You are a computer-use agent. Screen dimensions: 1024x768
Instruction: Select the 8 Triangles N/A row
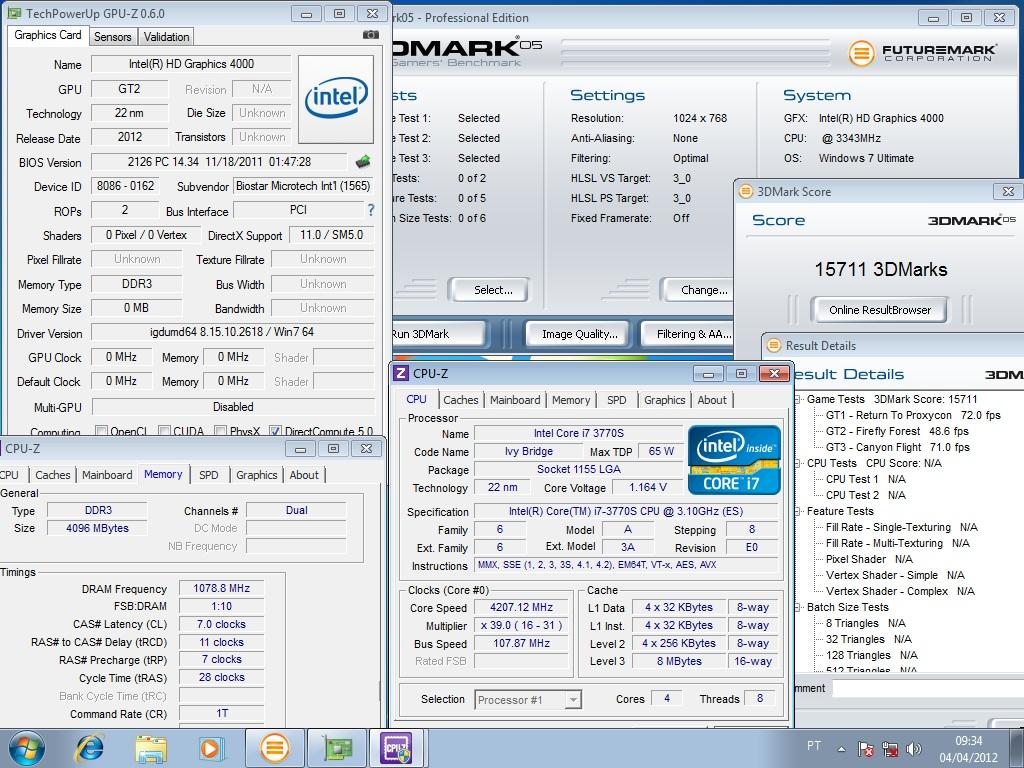[866, 623]
